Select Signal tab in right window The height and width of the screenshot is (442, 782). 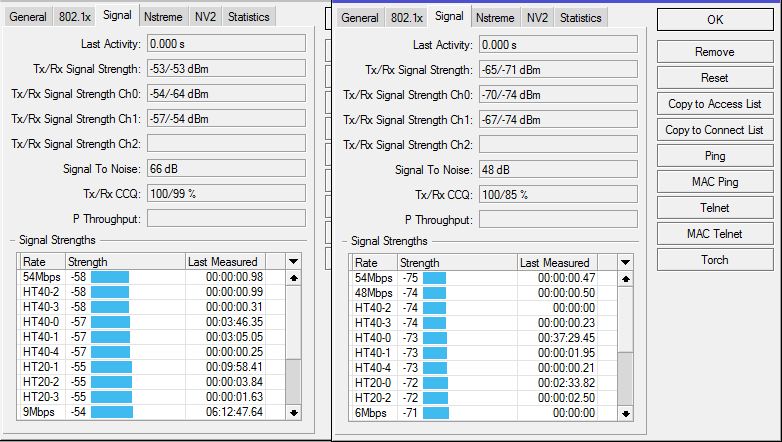click(449, 16)
